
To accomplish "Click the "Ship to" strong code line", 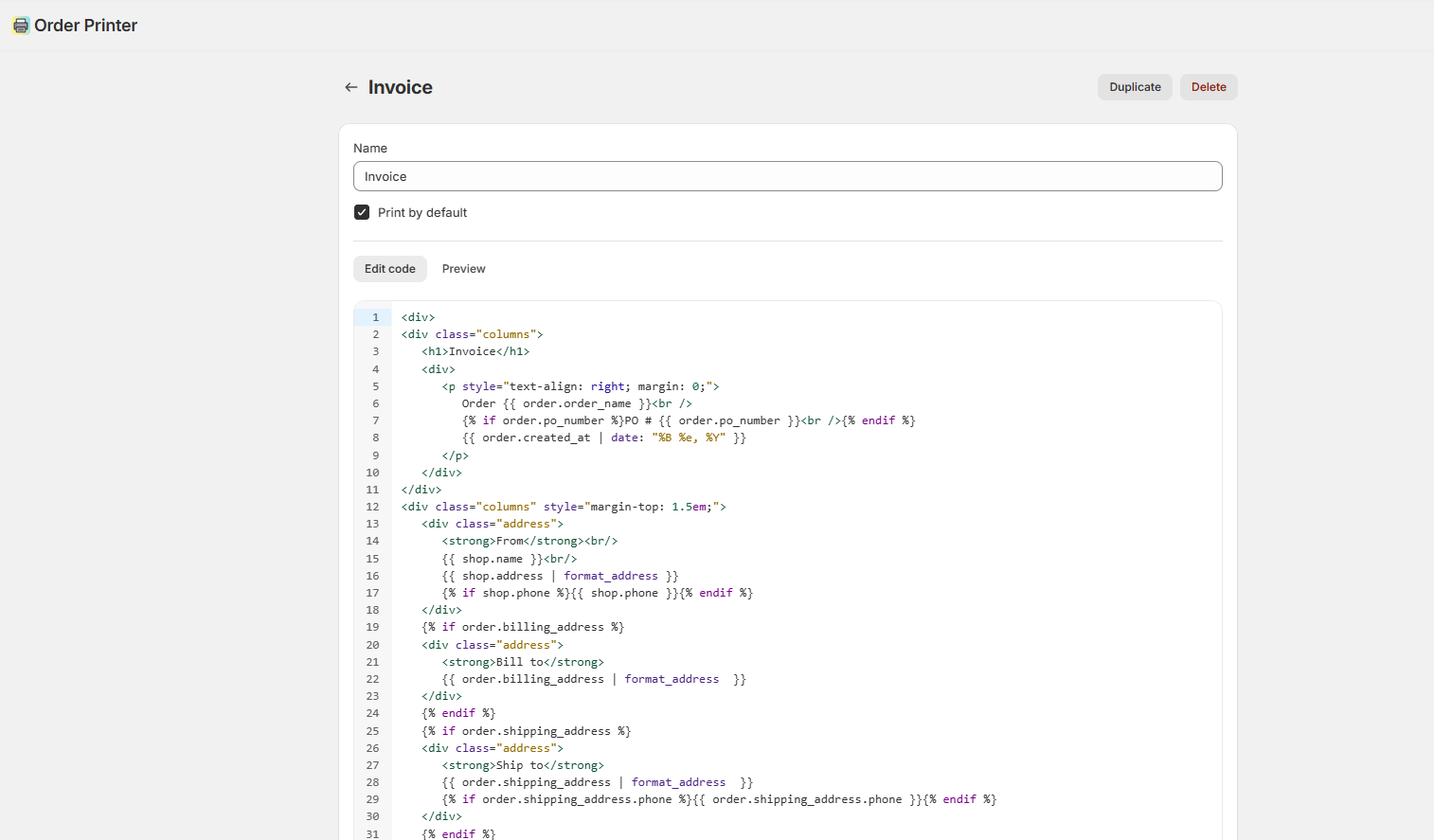I will click(523, 765).
